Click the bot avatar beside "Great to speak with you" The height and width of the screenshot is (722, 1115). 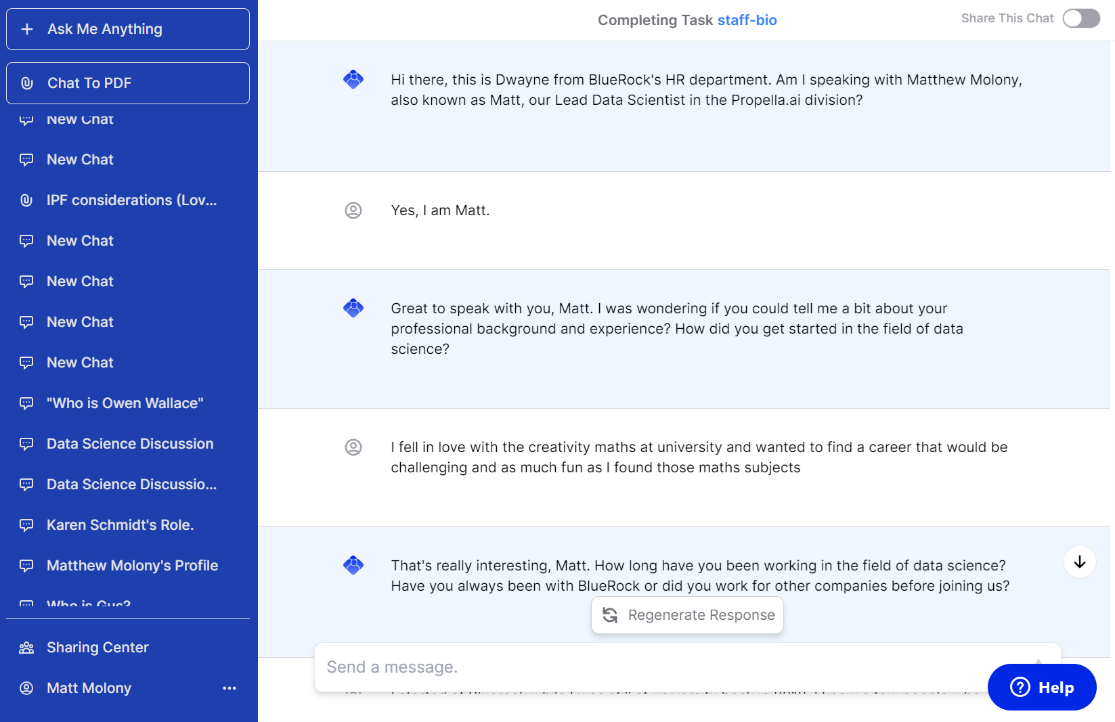pyautogui.click(x=353, y=308)
